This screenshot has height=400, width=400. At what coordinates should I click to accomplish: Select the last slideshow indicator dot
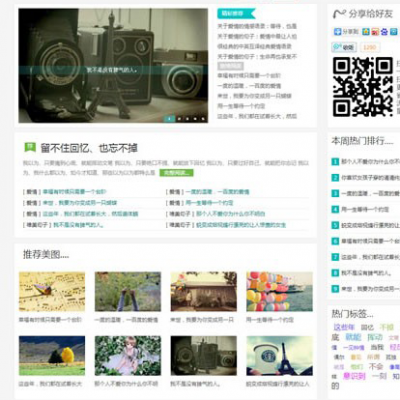coord(203,118)
